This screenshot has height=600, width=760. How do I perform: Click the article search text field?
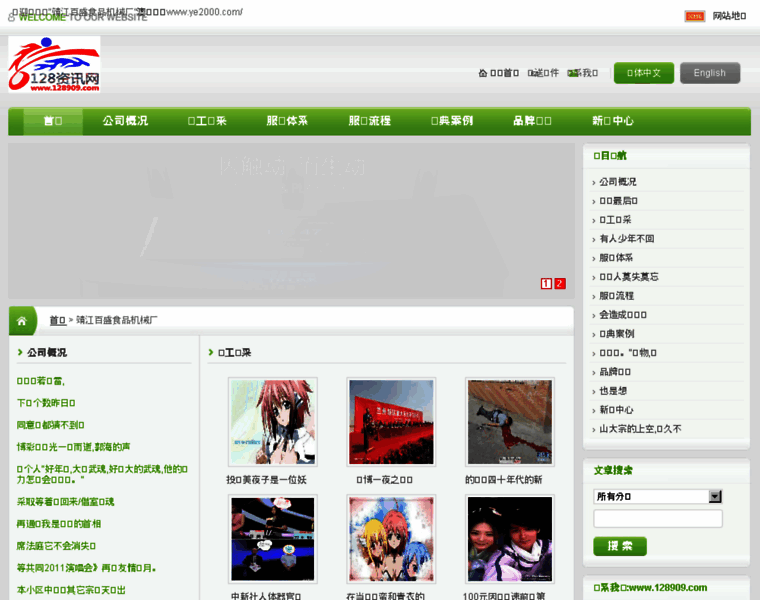[x=657, y=519]
